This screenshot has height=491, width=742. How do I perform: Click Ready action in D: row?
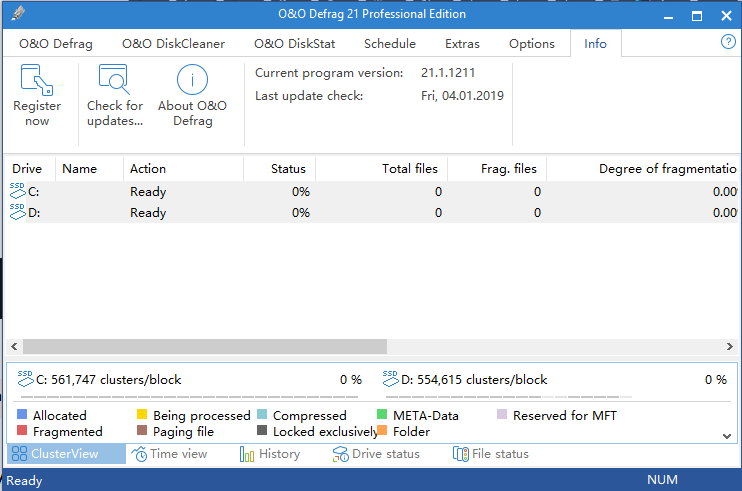[x=148, y=213]
